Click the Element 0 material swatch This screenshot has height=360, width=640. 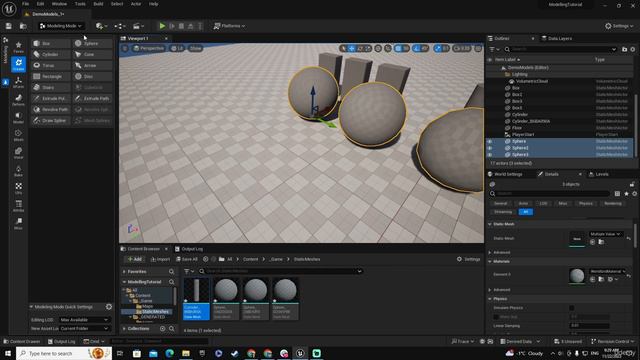coord(577,276)
